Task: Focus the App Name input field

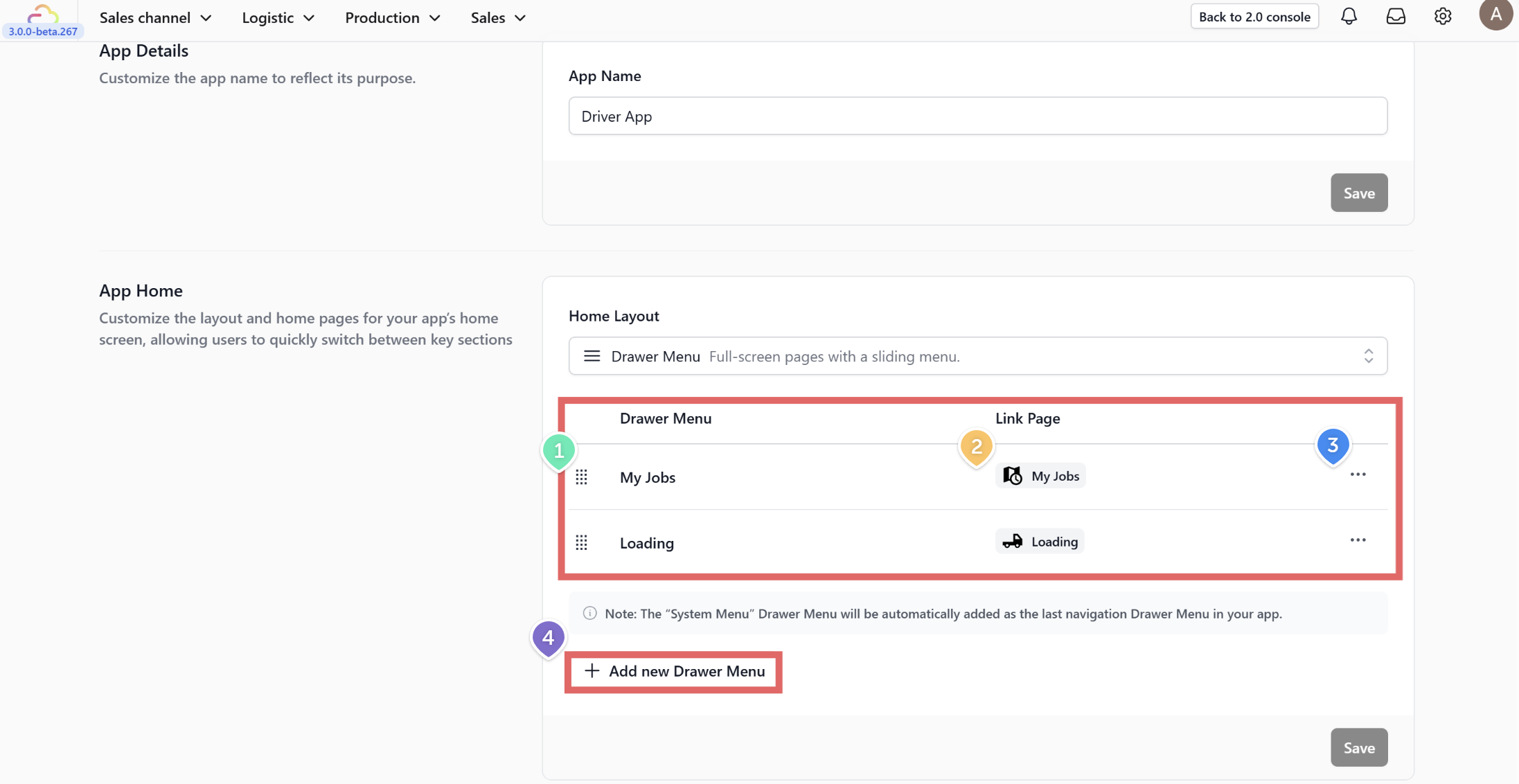Action: [x=977, y=116]
